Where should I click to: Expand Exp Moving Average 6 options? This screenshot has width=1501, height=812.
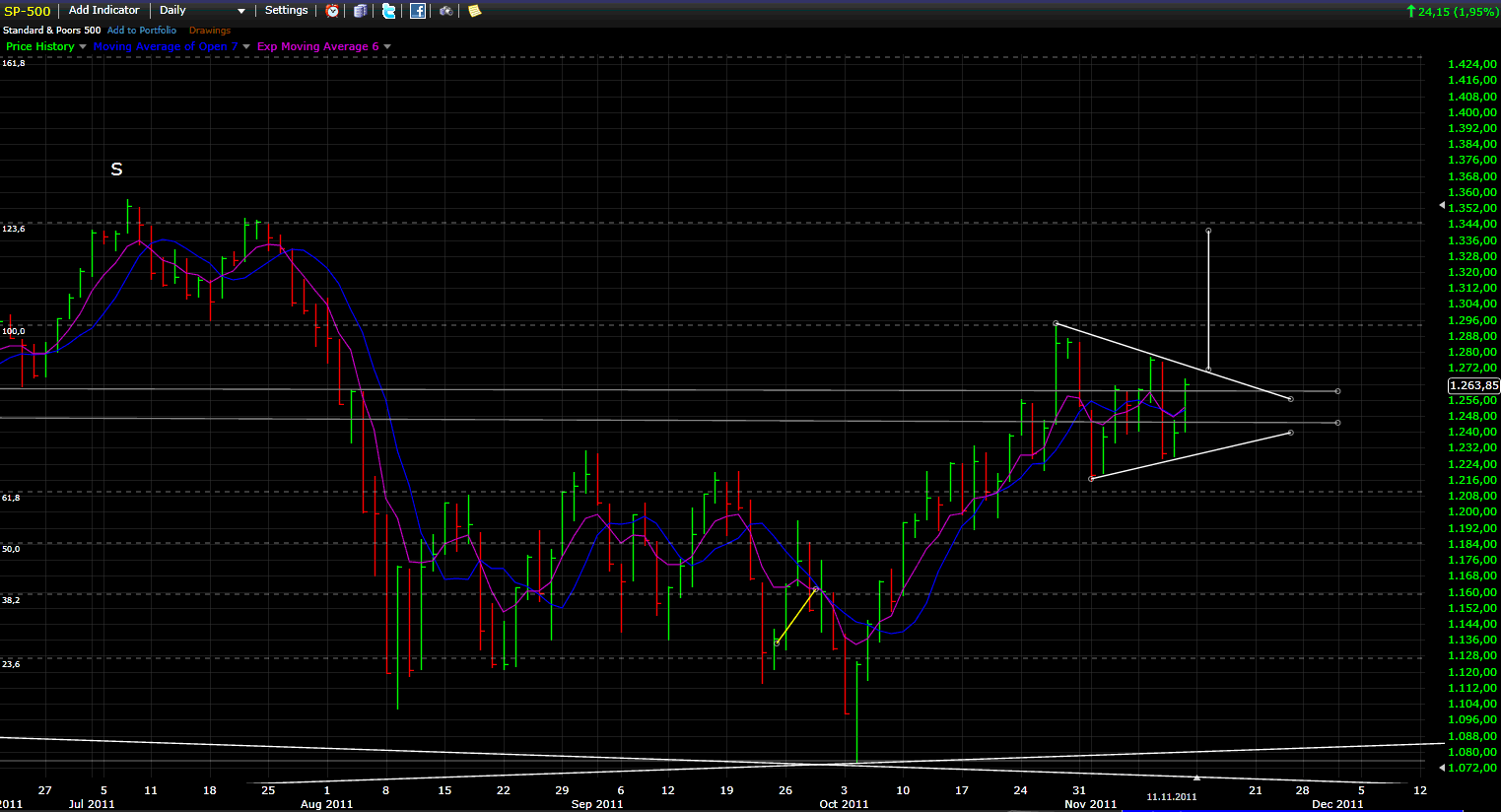tap(387, 46)
